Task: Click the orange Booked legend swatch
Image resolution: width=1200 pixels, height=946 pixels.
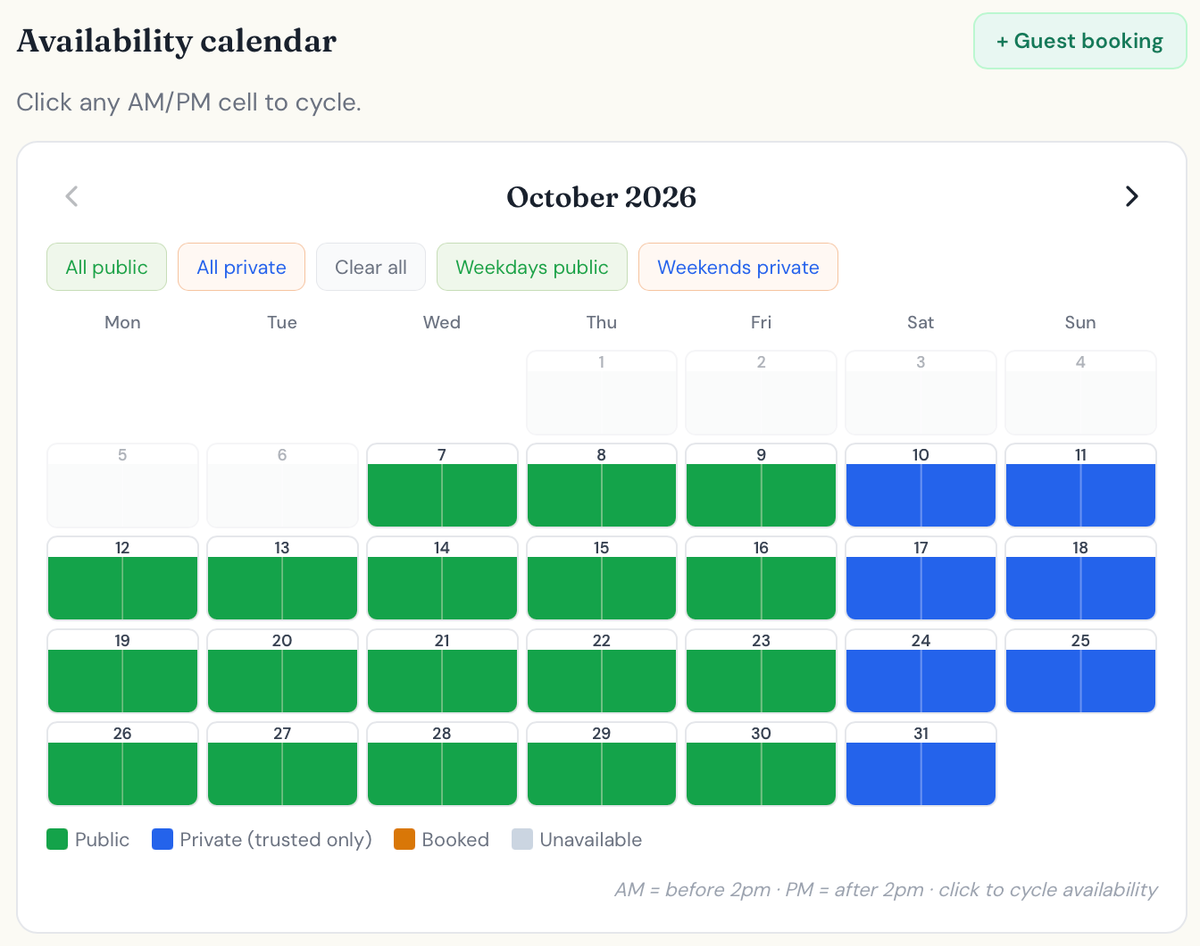Action: pos(404,840)
